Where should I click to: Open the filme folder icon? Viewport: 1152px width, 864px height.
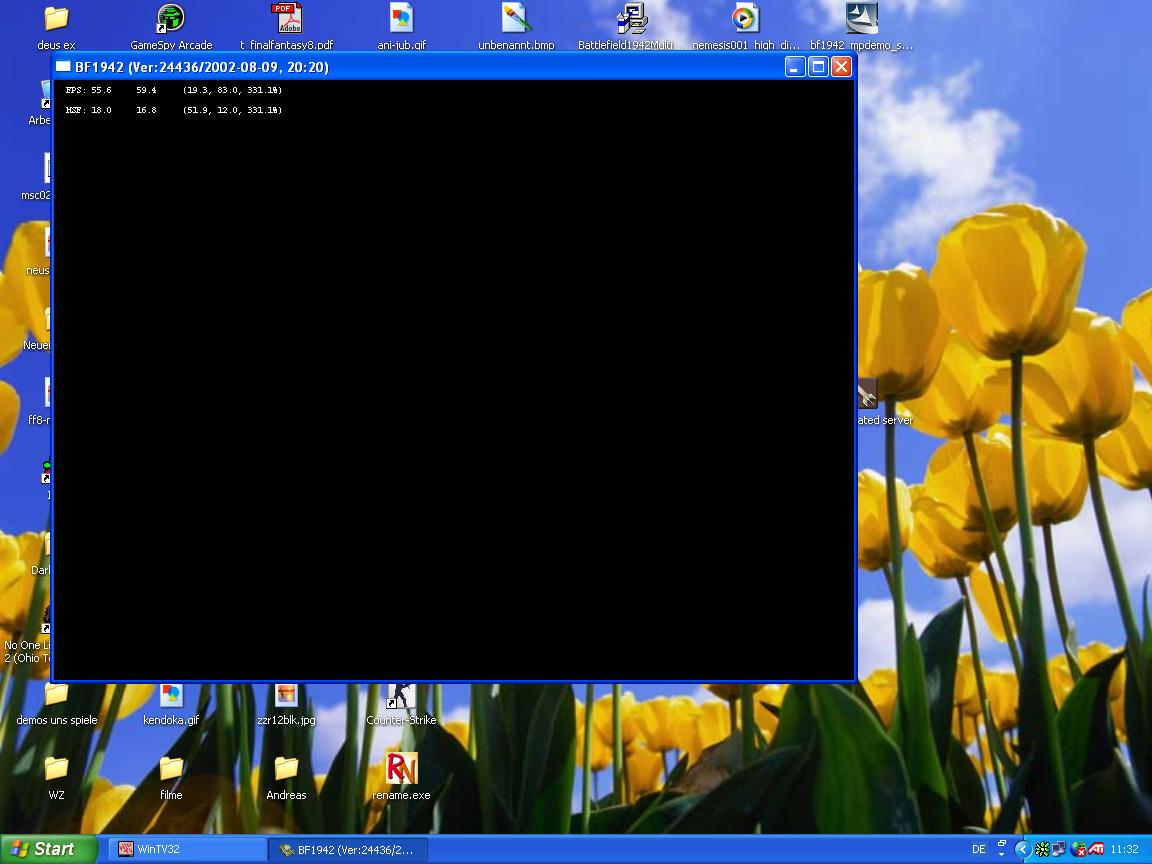click(x=170, y=768)
